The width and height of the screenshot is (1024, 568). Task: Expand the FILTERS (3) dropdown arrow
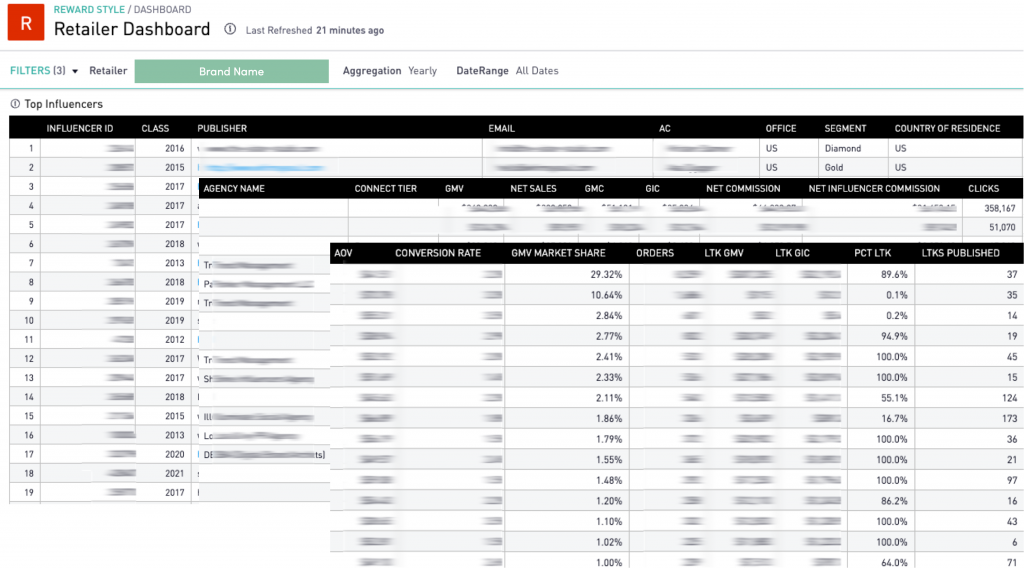[x=75, y=71]
